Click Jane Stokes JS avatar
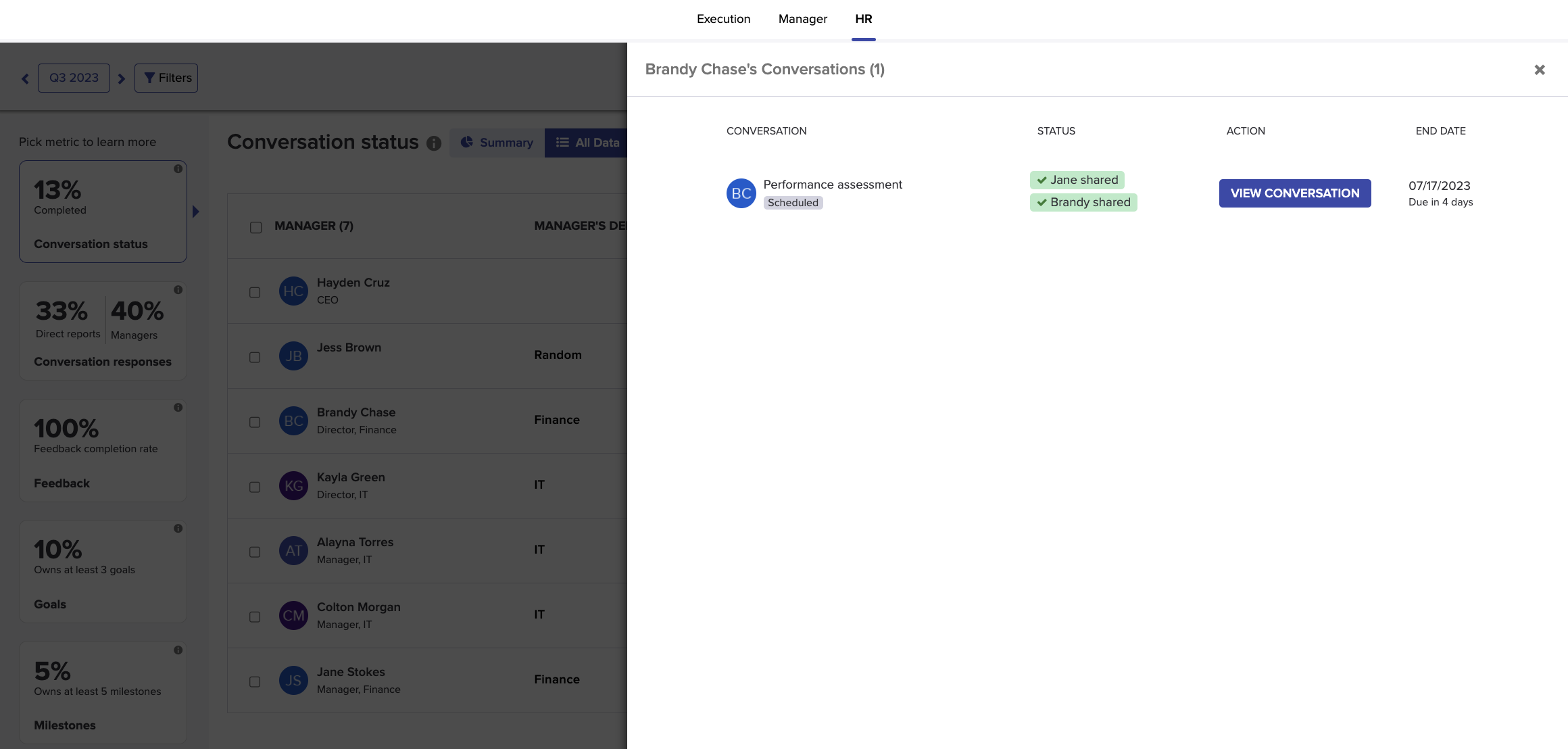 (x=293, y=681)
